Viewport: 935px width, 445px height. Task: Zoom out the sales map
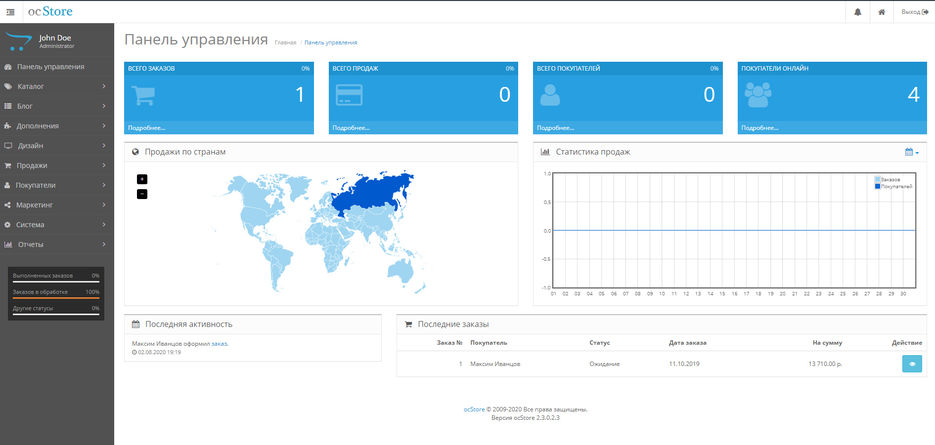pyautogui.click(x=142, y=194)
